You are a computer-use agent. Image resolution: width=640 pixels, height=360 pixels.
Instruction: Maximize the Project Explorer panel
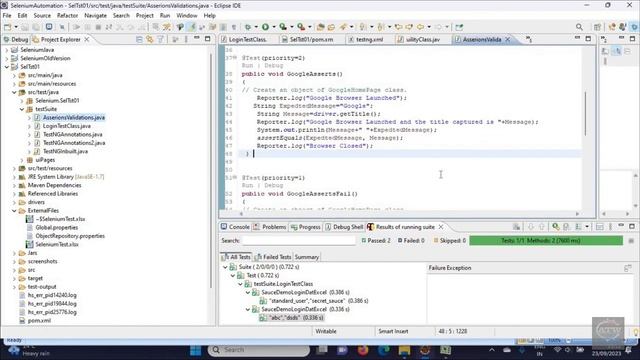(x=207, y=38)
